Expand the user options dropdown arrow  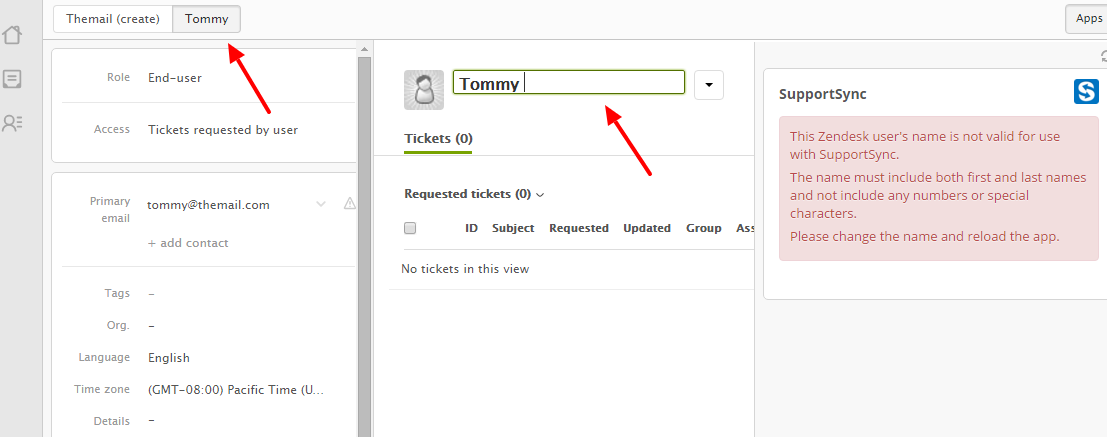pyautogui.click(x=708, y=86)
